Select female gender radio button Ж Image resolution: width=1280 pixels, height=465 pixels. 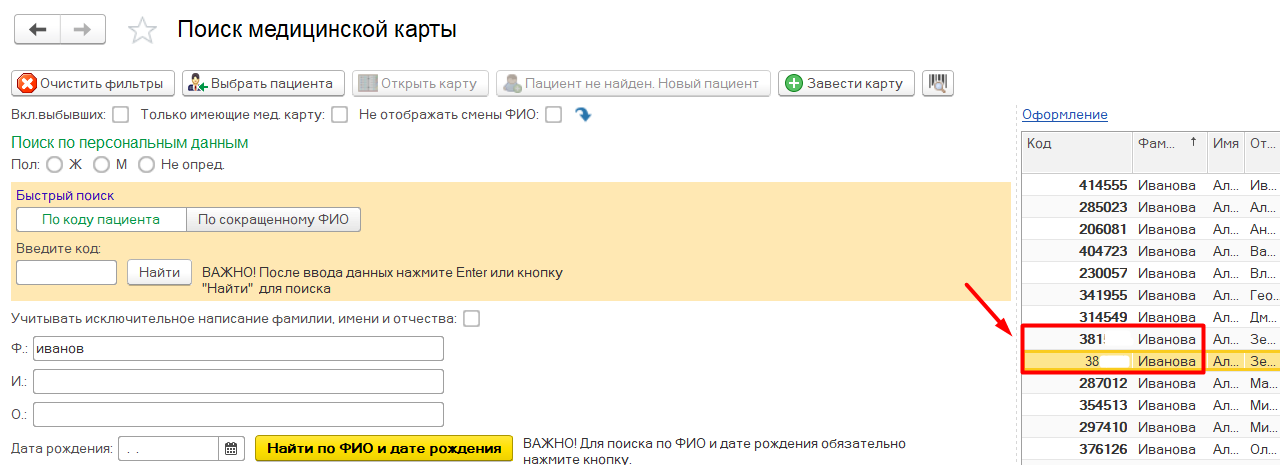coord(55,164)
